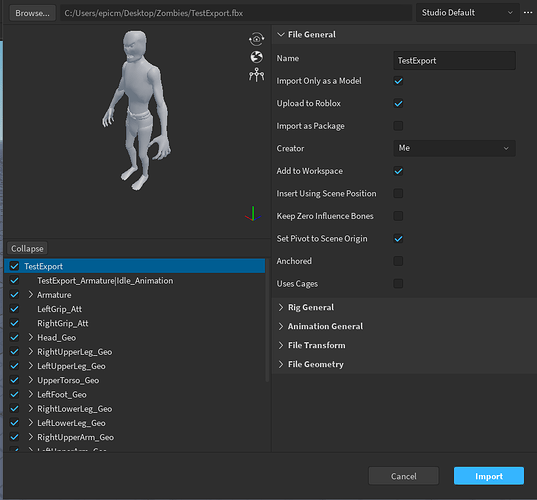537x500 pixels.
Task: Click the tree list vertical scrollbar
Action: click(267, 320)
